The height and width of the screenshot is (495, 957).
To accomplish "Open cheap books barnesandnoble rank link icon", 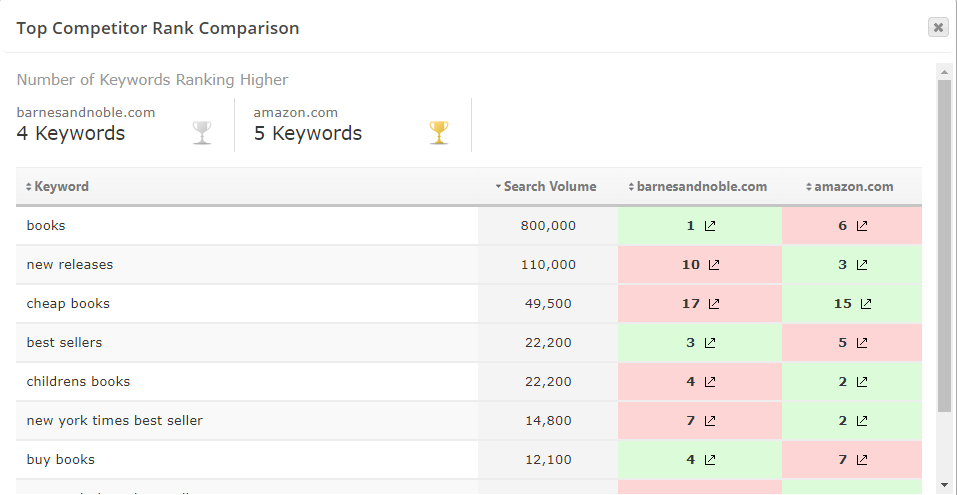I will (x=714, y=304).
